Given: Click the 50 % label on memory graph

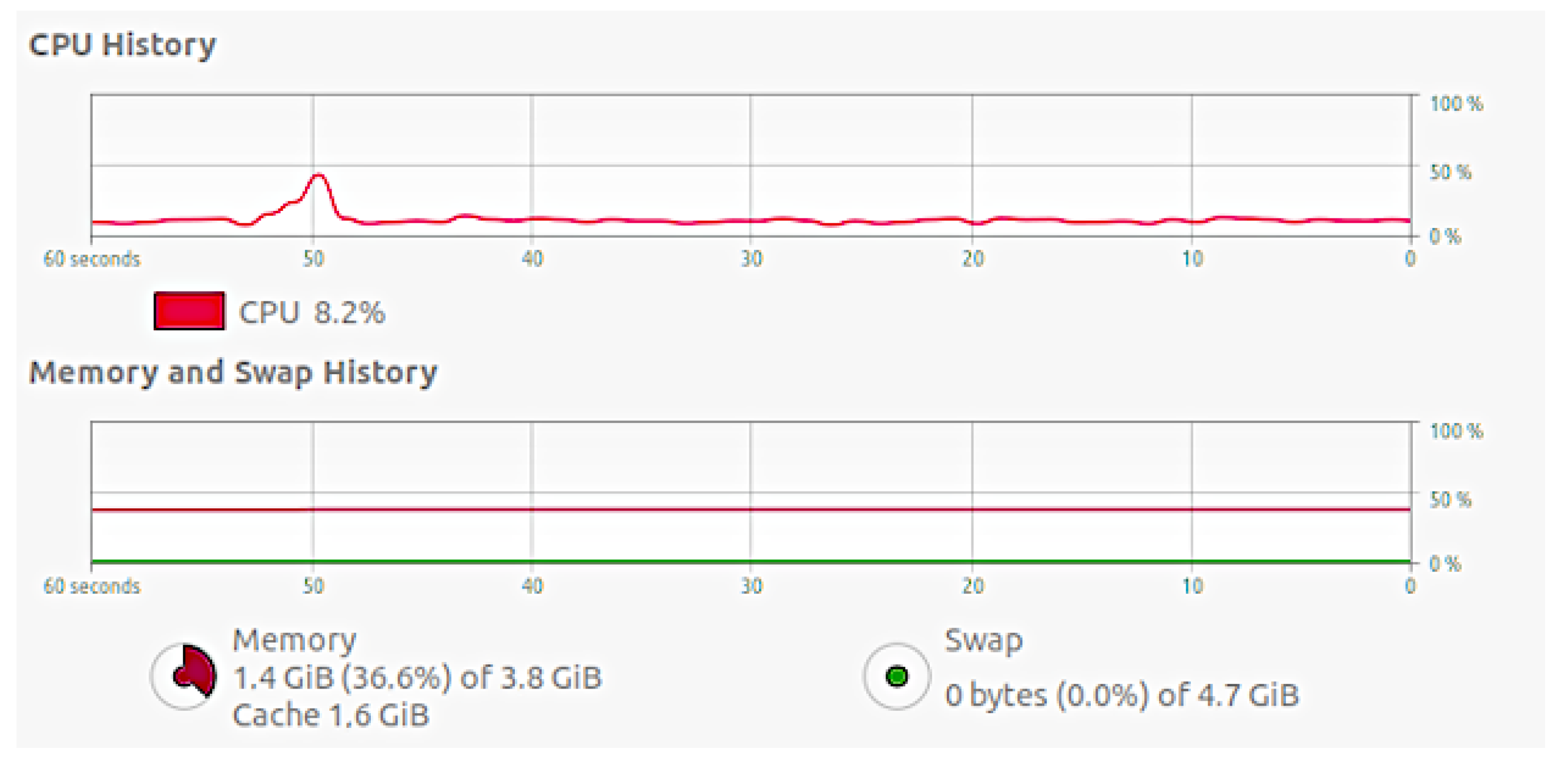Looking at the screenshot, I should (x=1450, y=500).
